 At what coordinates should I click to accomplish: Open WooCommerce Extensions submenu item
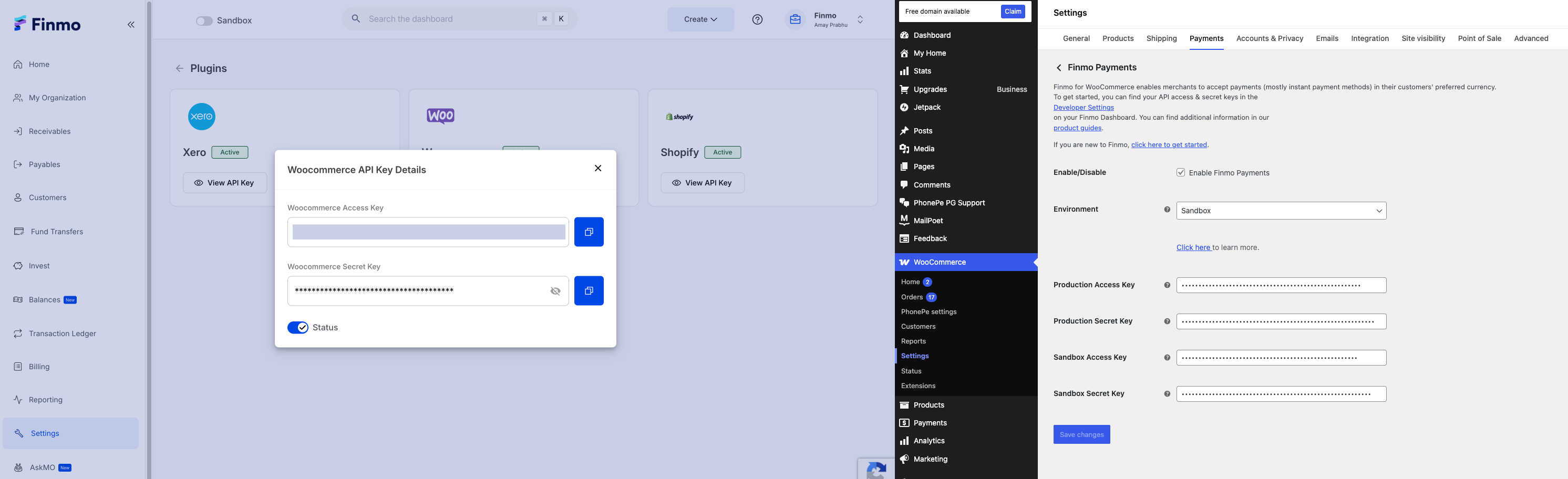[918, 386]
